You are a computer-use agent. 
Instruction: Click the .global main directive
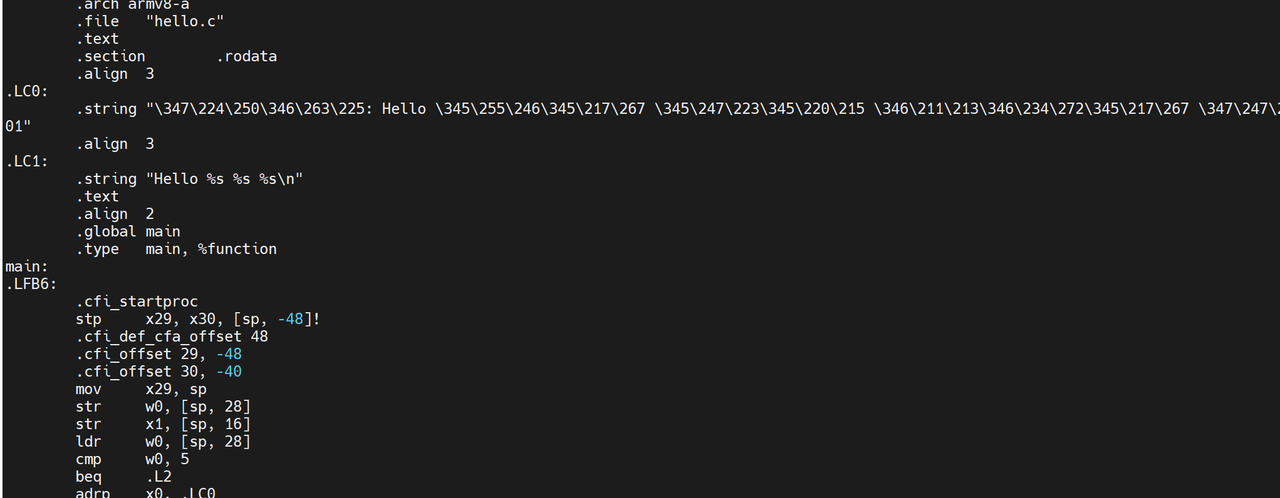coord(128,231)
